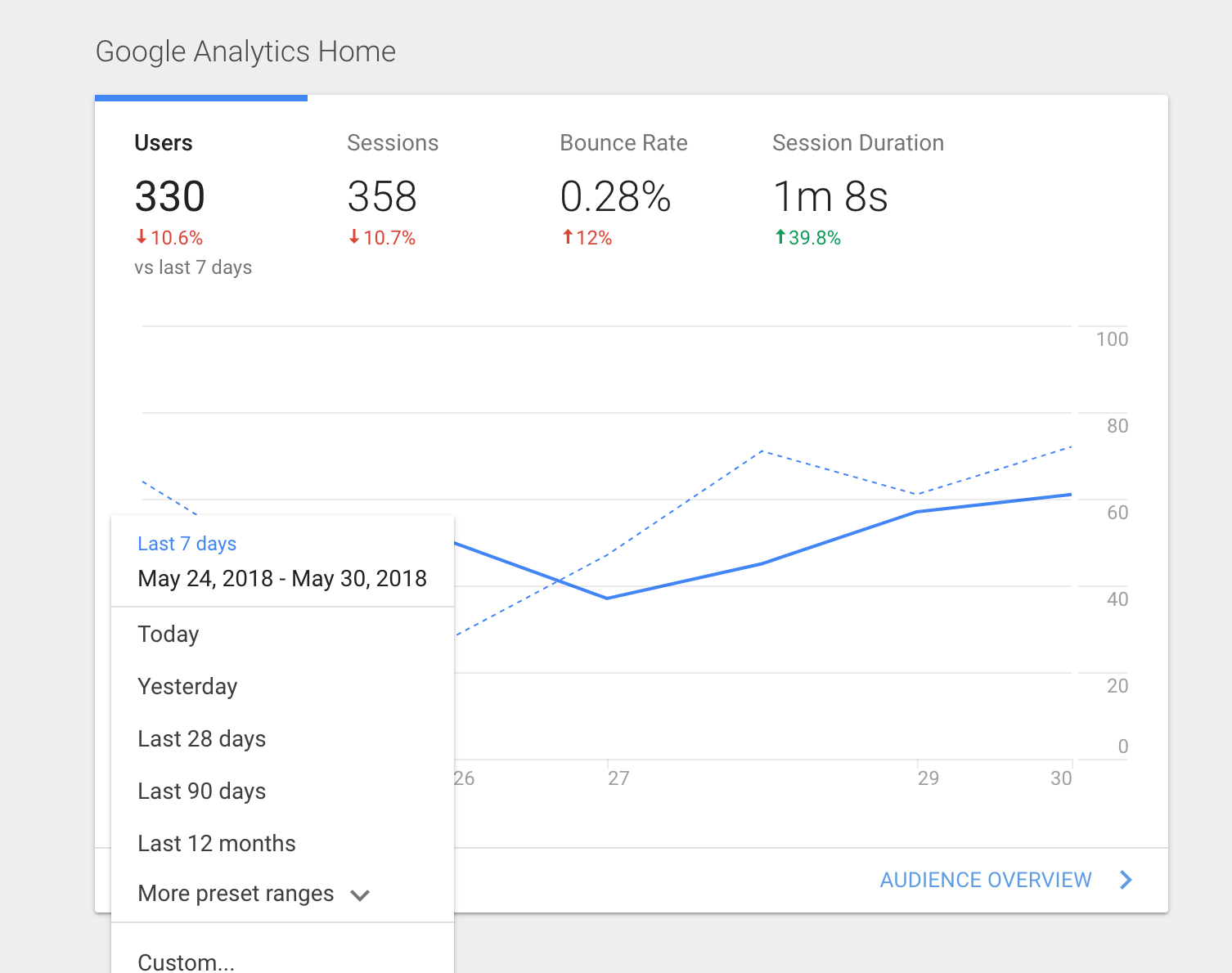Click the dotted line peak near day 28
This screenshot has height=973, width=1232.
coord(762,451)
